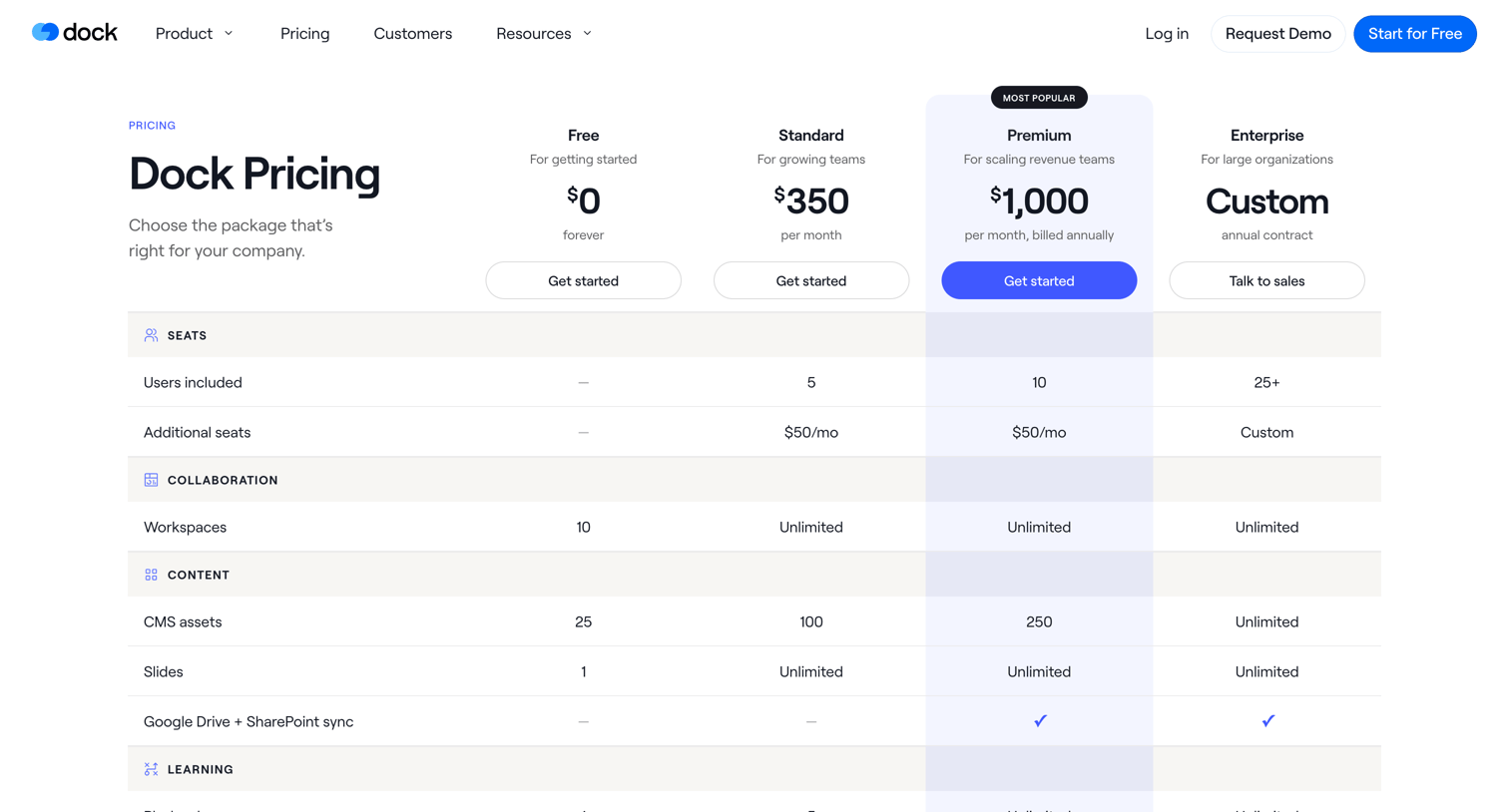Click Premium's $50/mo additional seats value
Screen dimensions: 1509x812
1039,432
